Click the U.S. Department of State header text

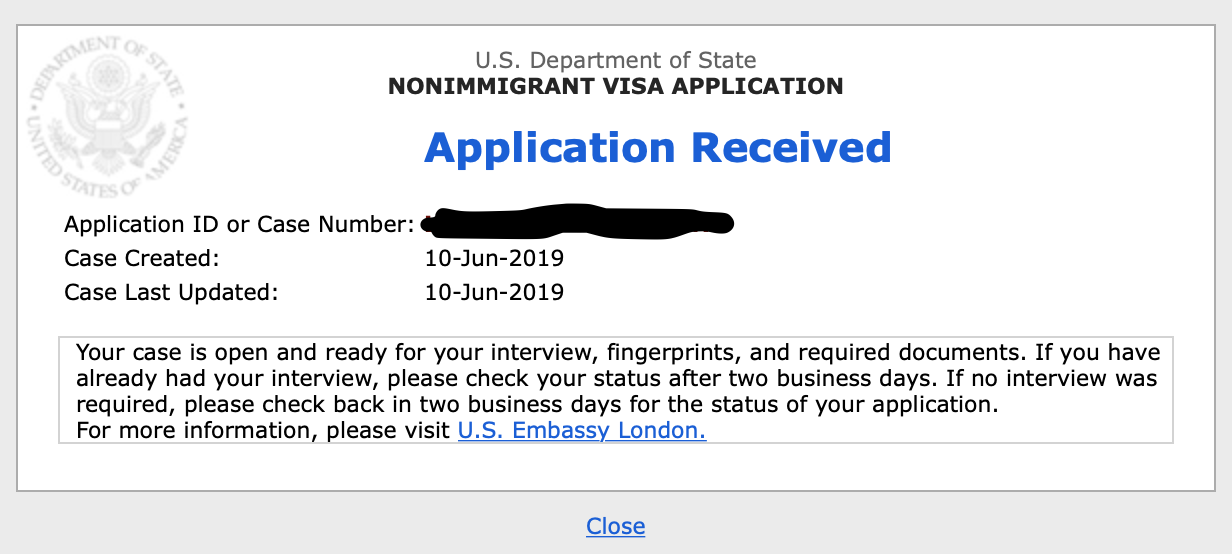click(x=615, y=60)
